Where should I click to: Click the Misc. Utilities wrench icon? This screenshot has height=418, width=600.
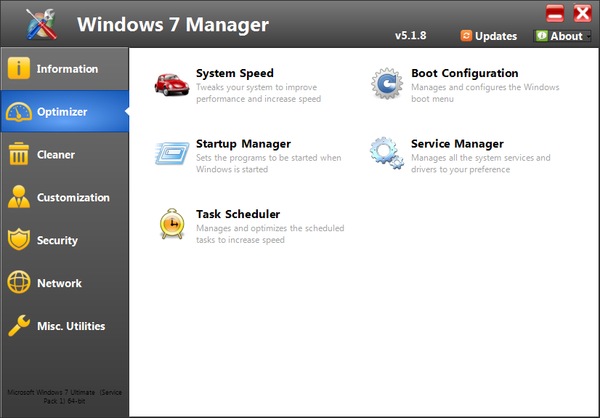[19, 326]
